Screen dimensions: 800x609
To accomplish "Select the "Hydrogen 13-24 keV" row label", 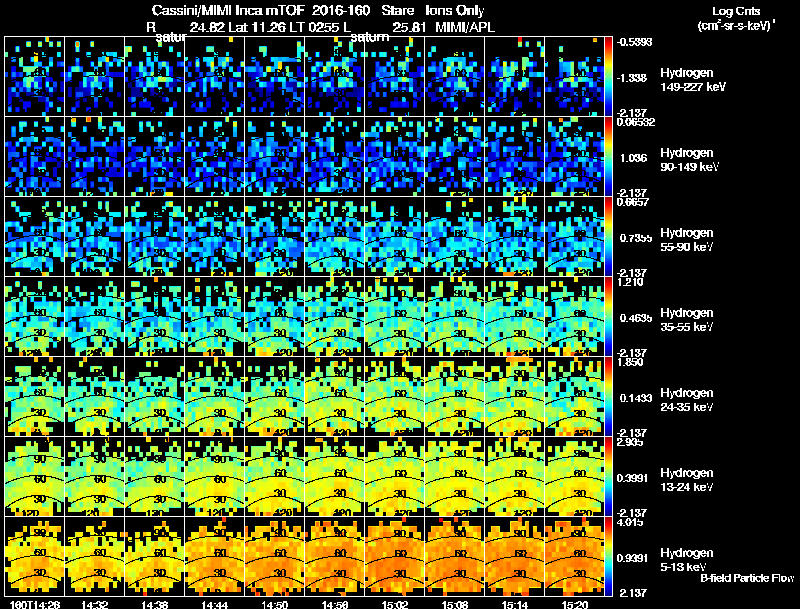I will (686, 480).
